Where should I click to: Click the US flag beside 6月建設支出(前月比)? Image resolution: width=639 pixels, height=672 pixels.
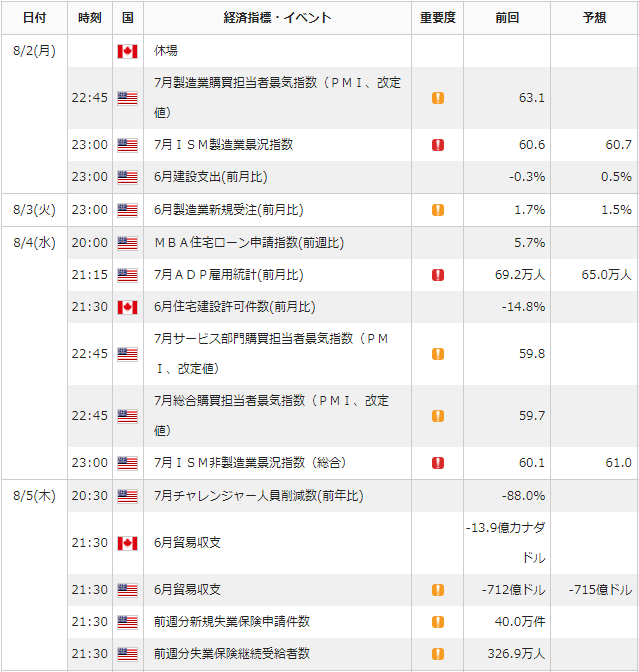[x=127, y=177]
